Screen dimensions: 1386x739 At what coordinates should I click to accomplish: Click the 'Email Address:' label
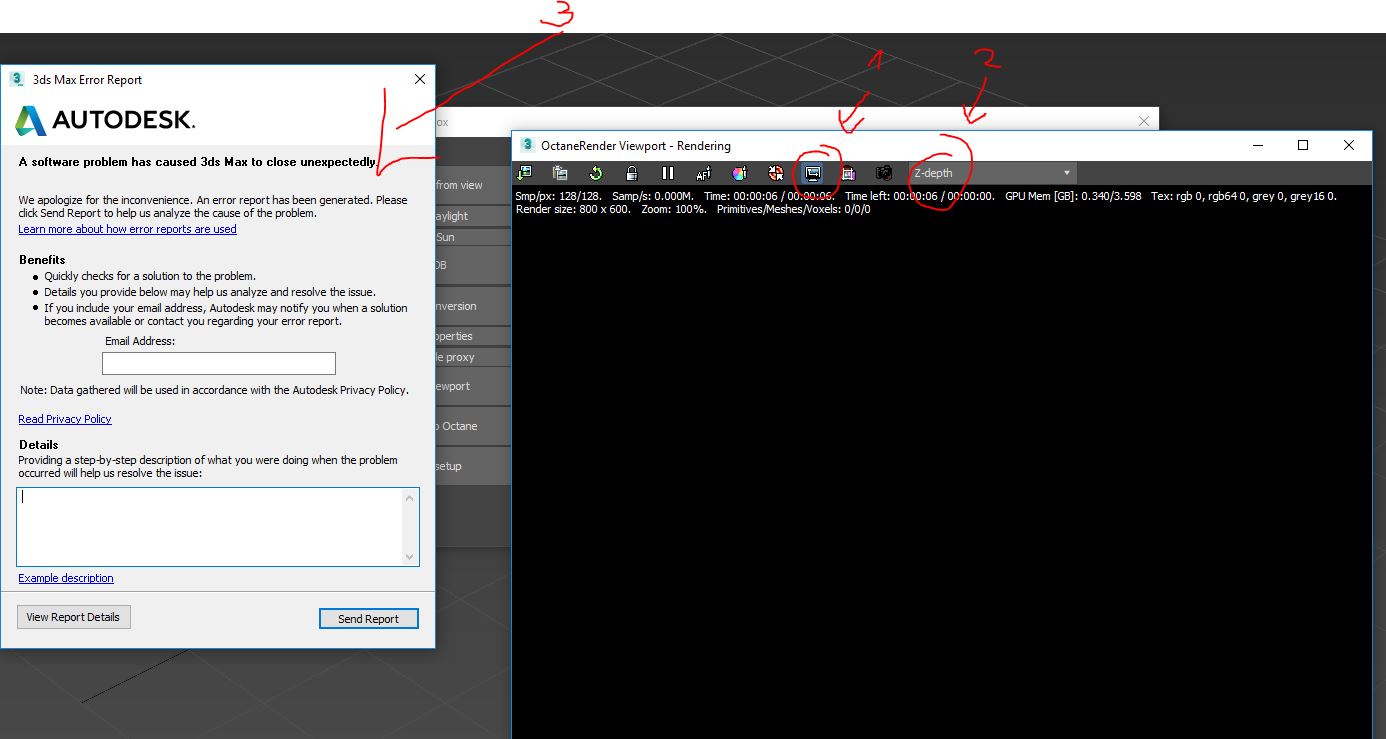[x=139, y=341]
